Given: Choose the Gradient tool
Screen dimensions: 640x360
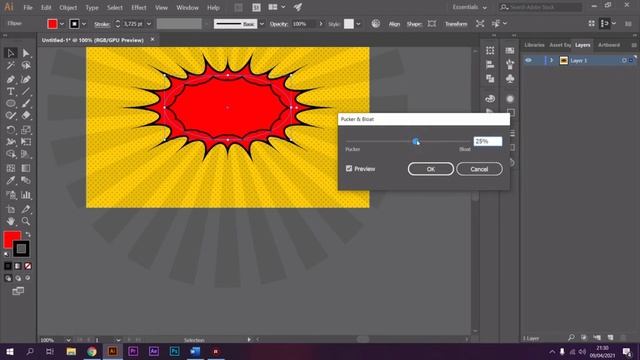Looking at the screenshot, I should [x=26, y=168].
